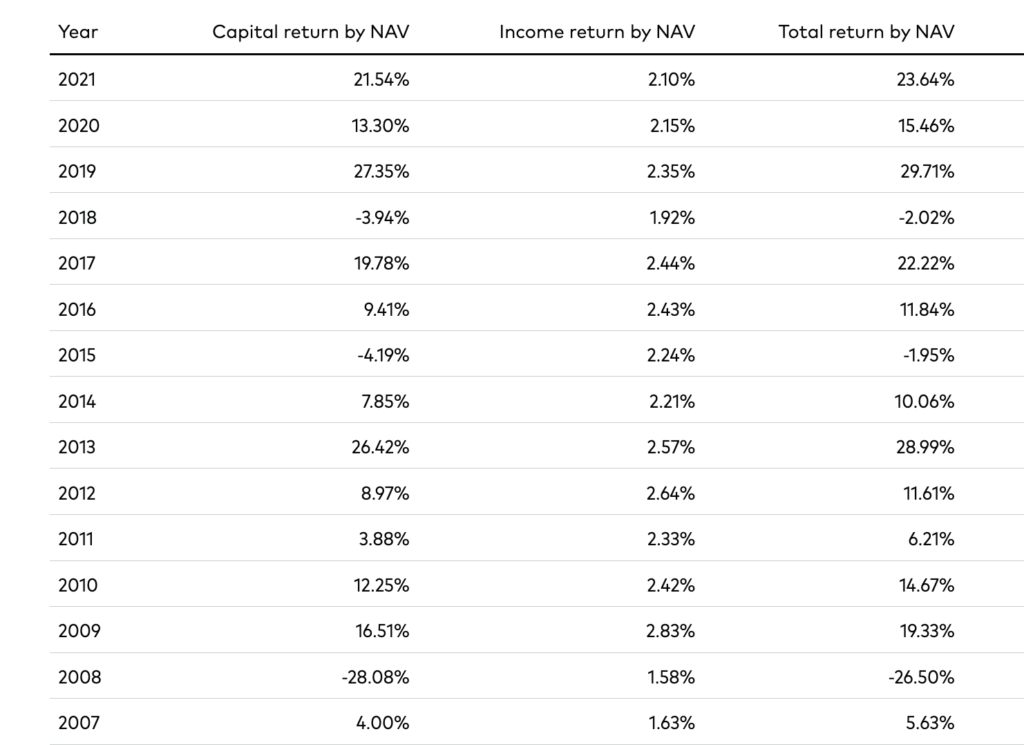Click the 2010 year cell

[77, 585]
